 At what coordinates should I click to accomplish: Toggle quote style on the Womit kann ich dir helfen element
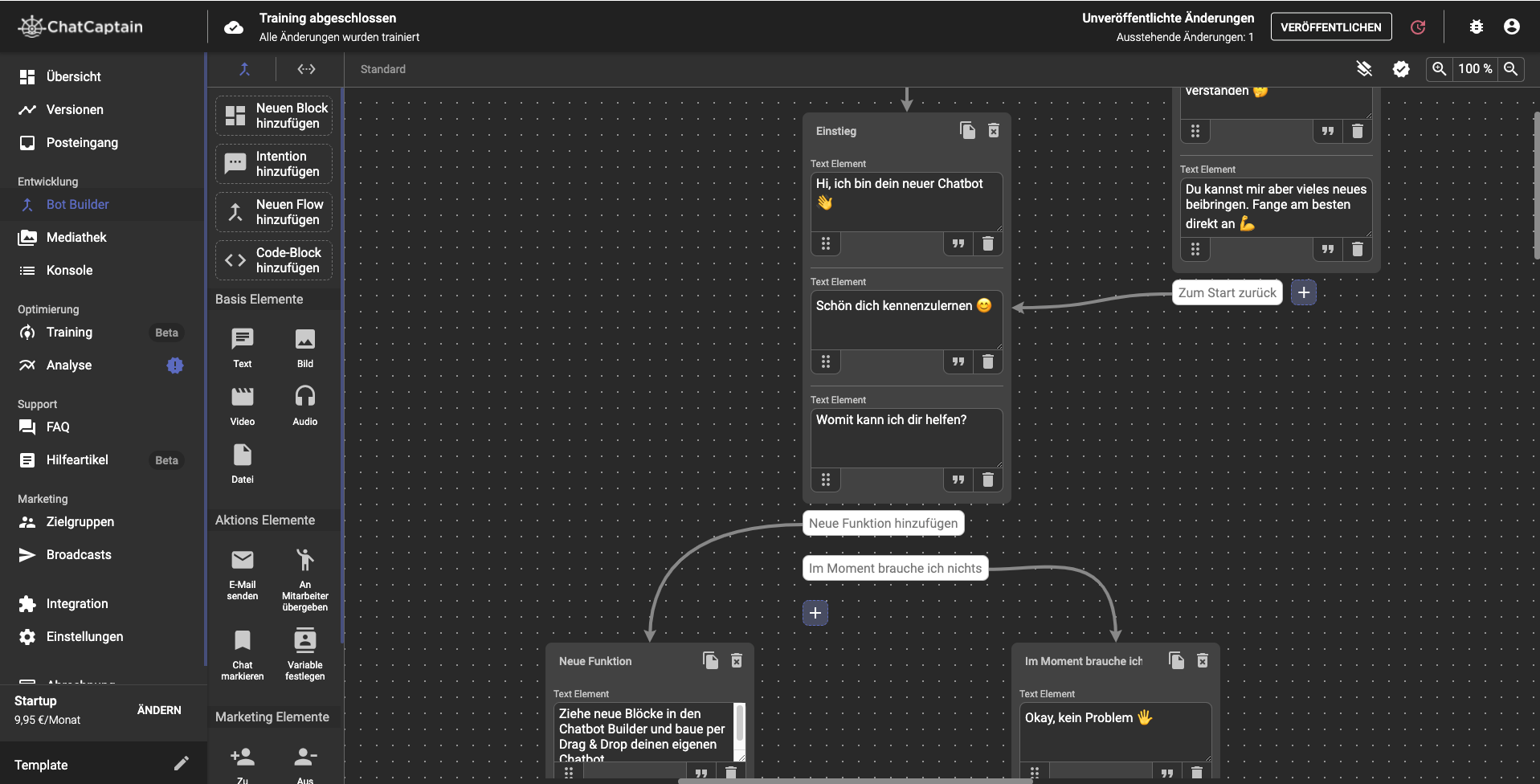[x=958, y=480]
